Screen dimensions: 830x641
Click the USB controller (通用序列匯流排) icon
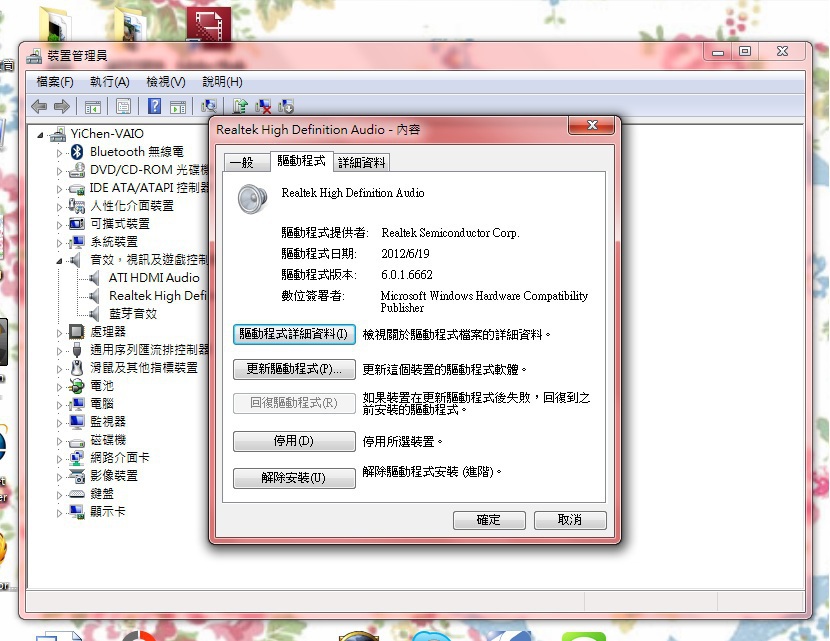pos(77,350)
